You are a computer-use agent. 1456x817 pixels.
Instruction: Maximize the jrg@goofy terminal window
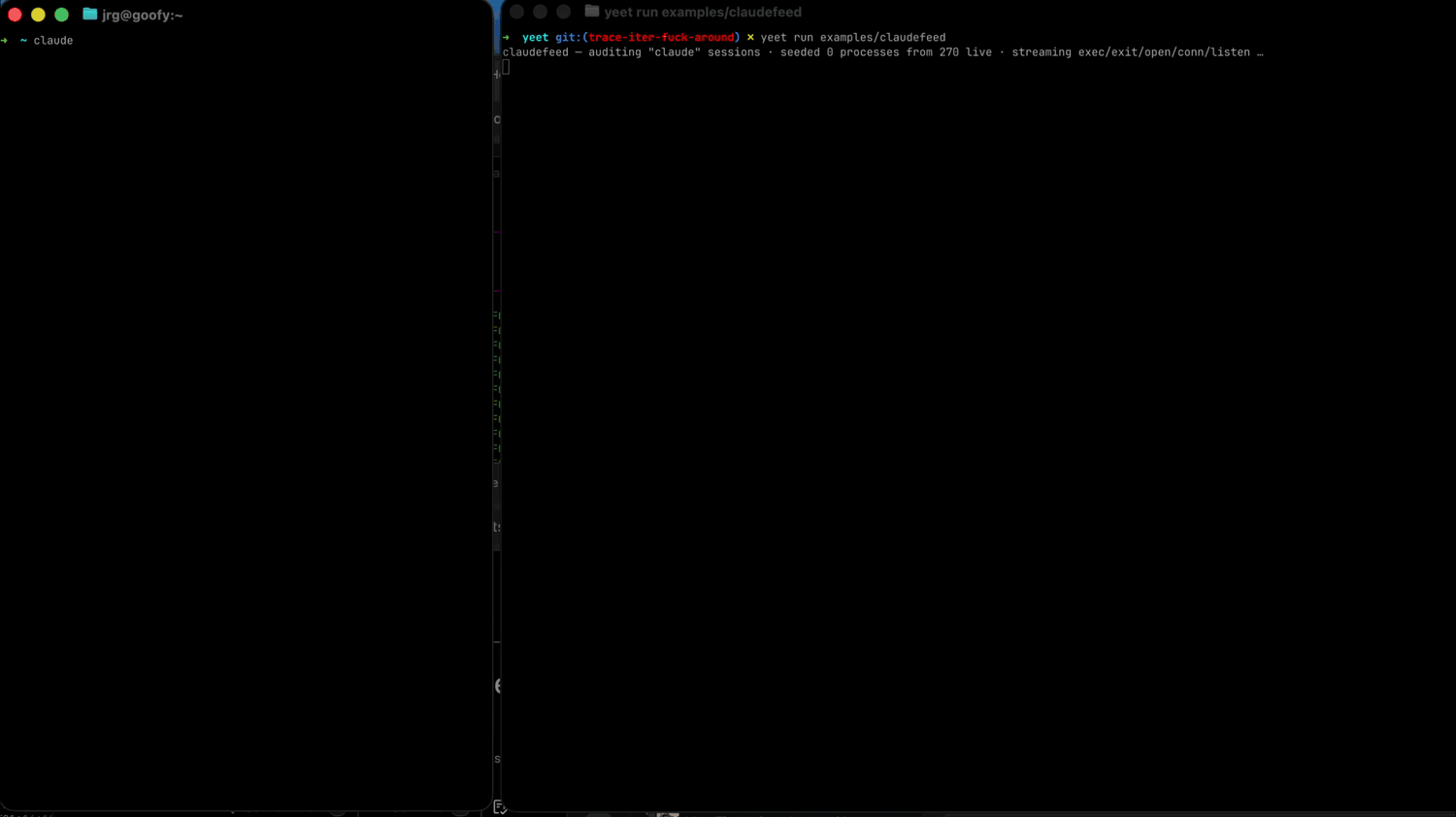pos(61,15)
